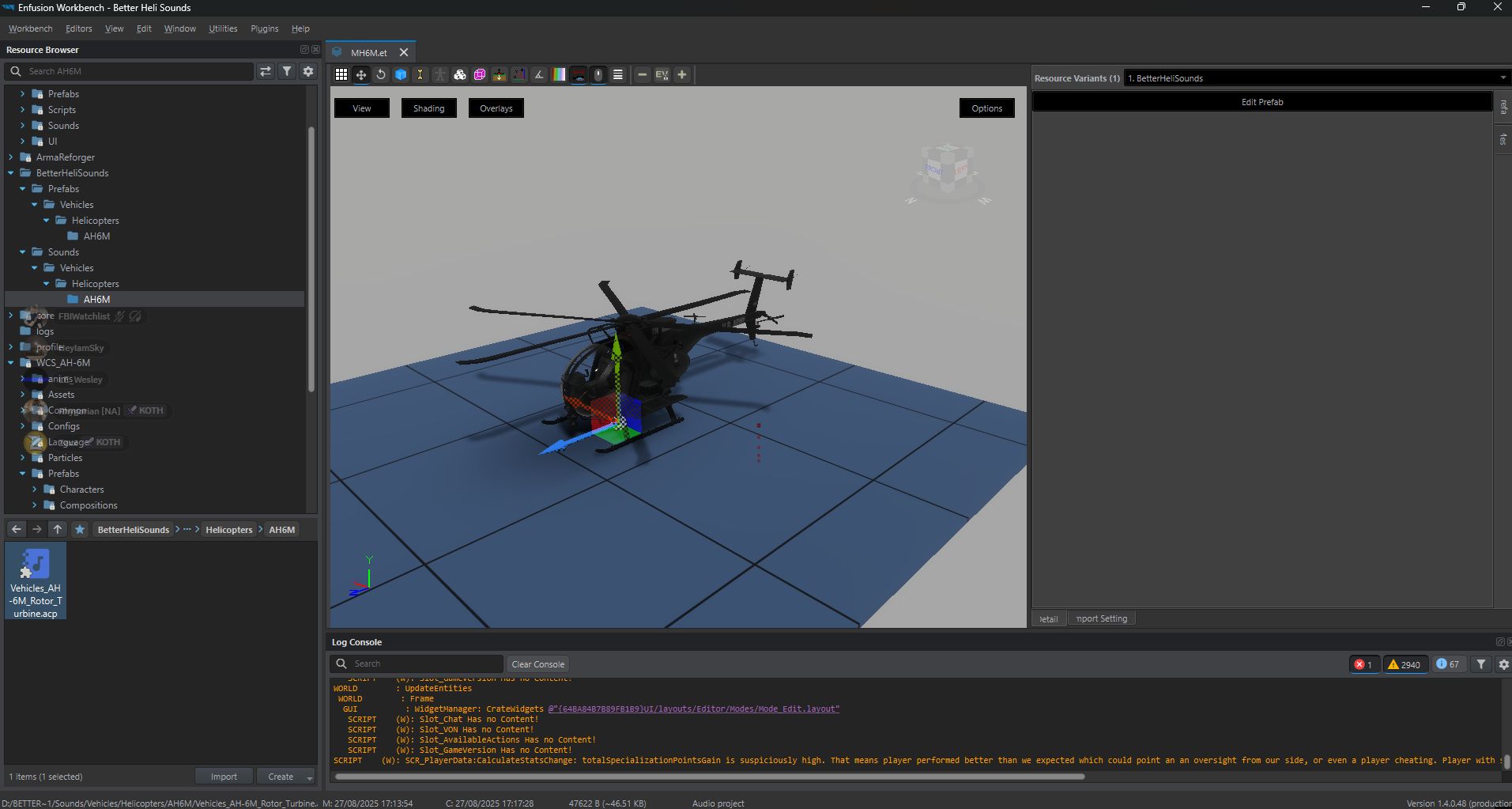Switch to the MH6M.et tab
This screenshot has height=809, width=1512.
368,52
